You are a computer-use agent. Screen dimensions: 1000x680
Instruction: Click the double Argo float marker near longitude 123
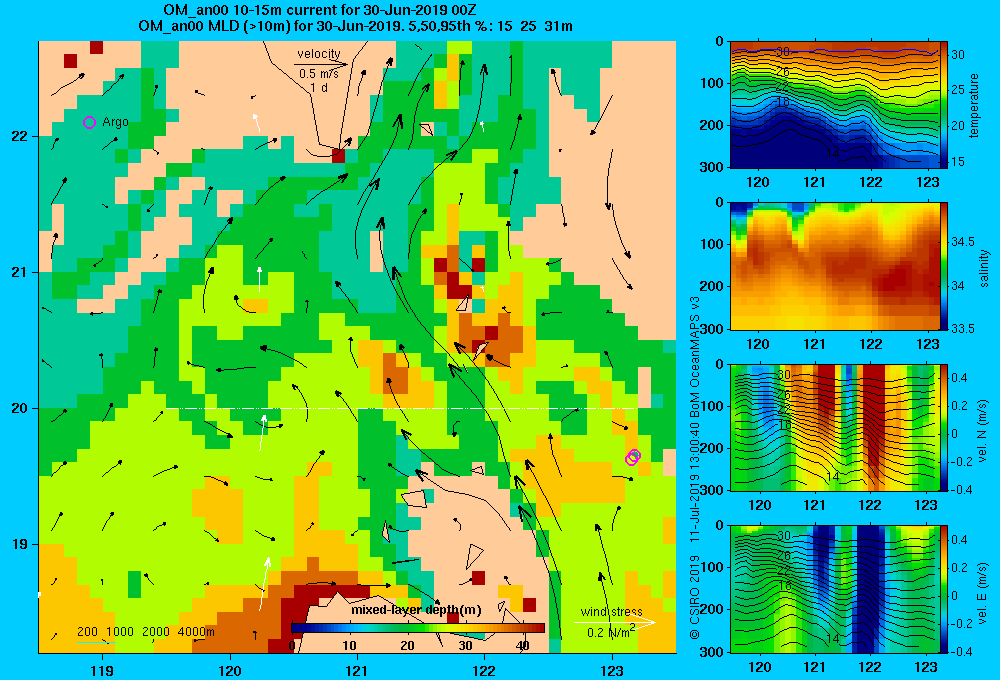click(x=633, y=457)
